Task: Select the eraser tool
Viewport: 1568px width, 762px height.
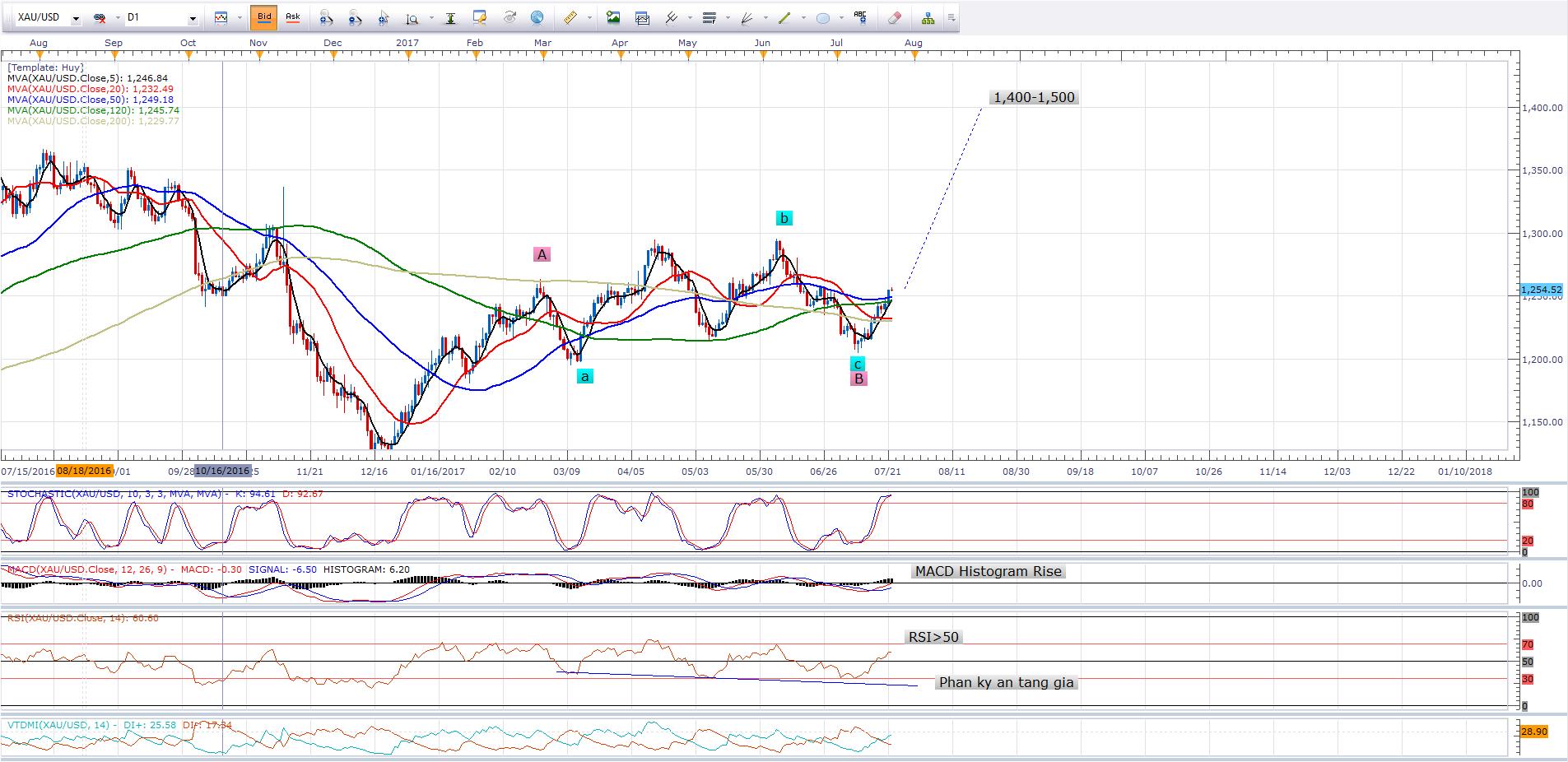Action: 895,18
